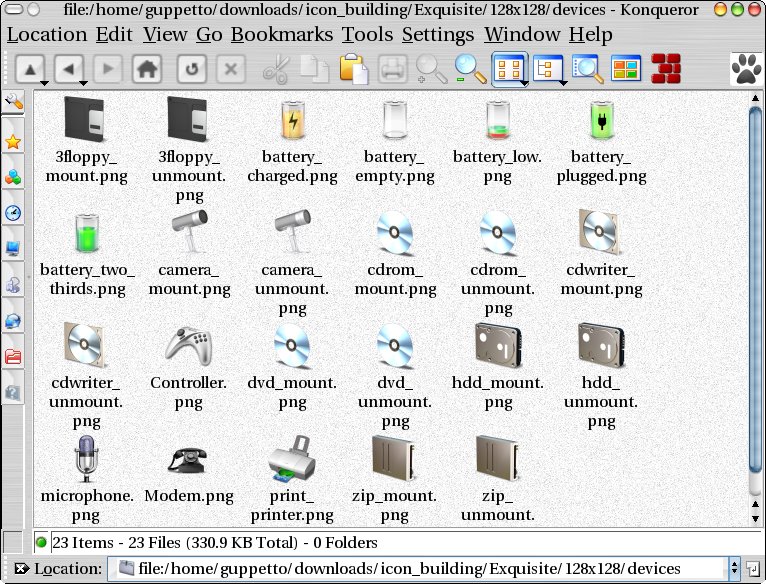Click scrollbar down arrow at bottom
This screenshot has height=584, width=766.
(755, 518)
